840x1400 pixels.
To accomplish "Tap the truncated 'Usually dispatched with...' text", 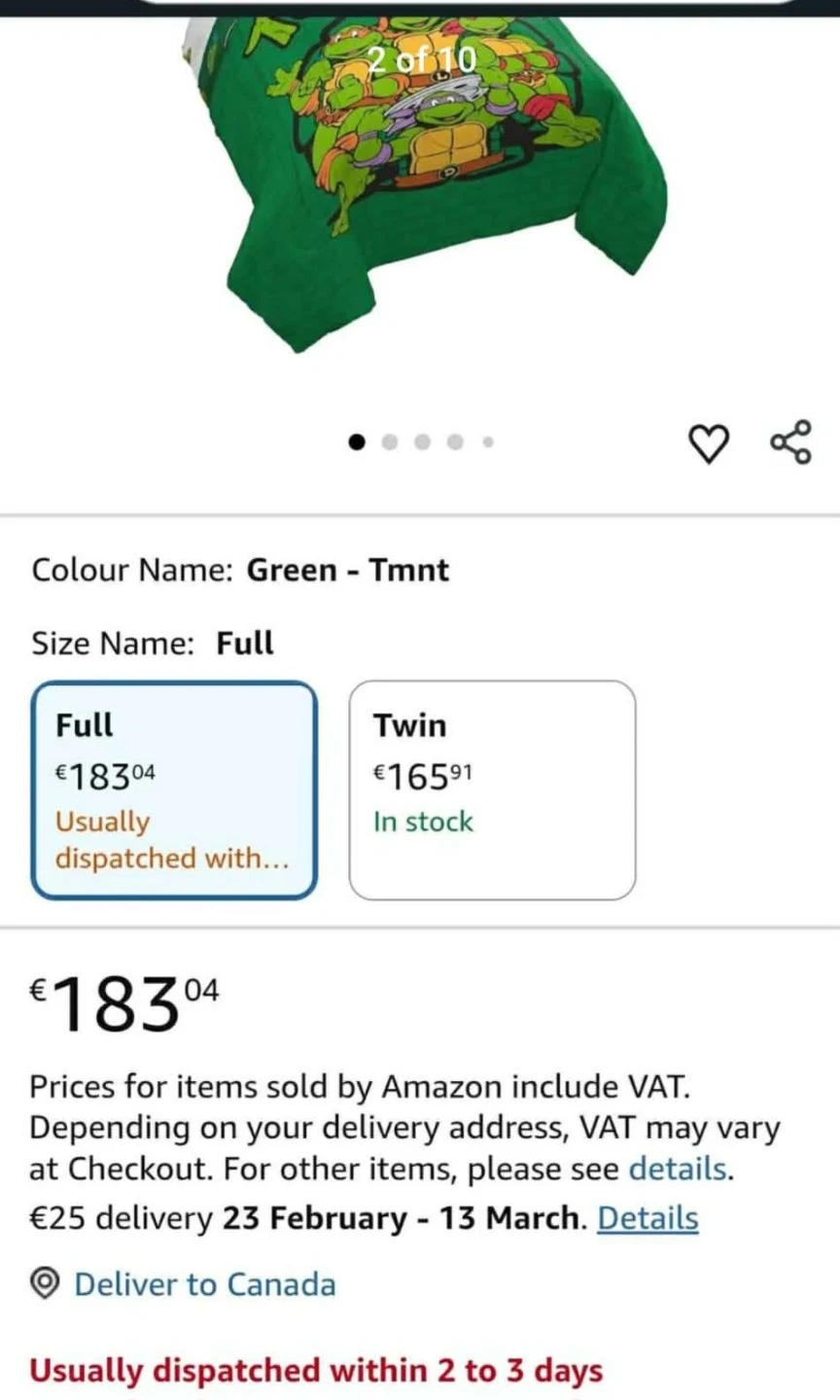I will click(x=171, y=840).
